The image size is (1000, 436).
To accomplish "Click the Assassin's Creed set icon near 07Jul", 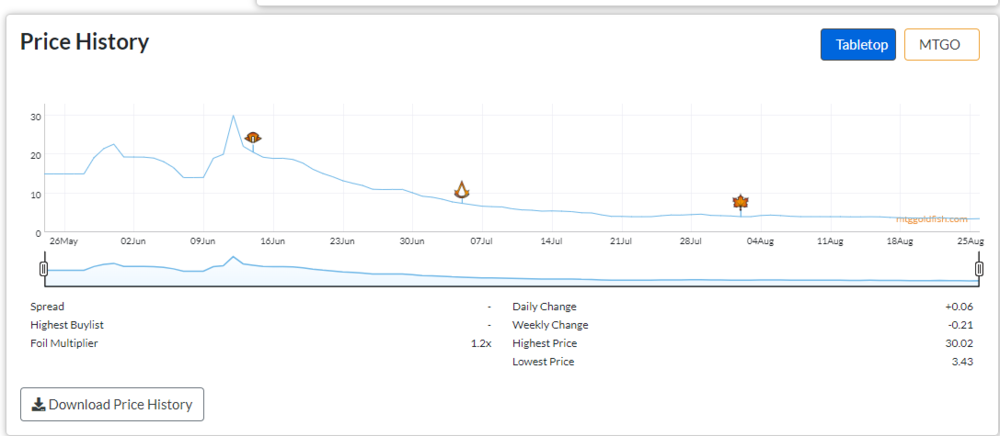I will click(461, 189).
